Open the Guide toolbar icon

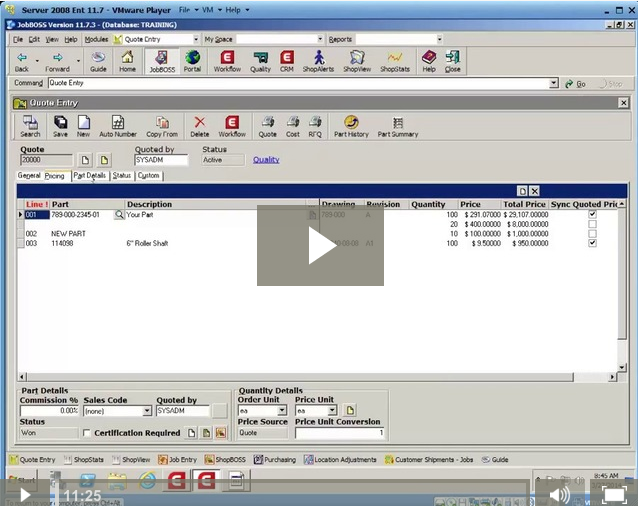[98, 61]
